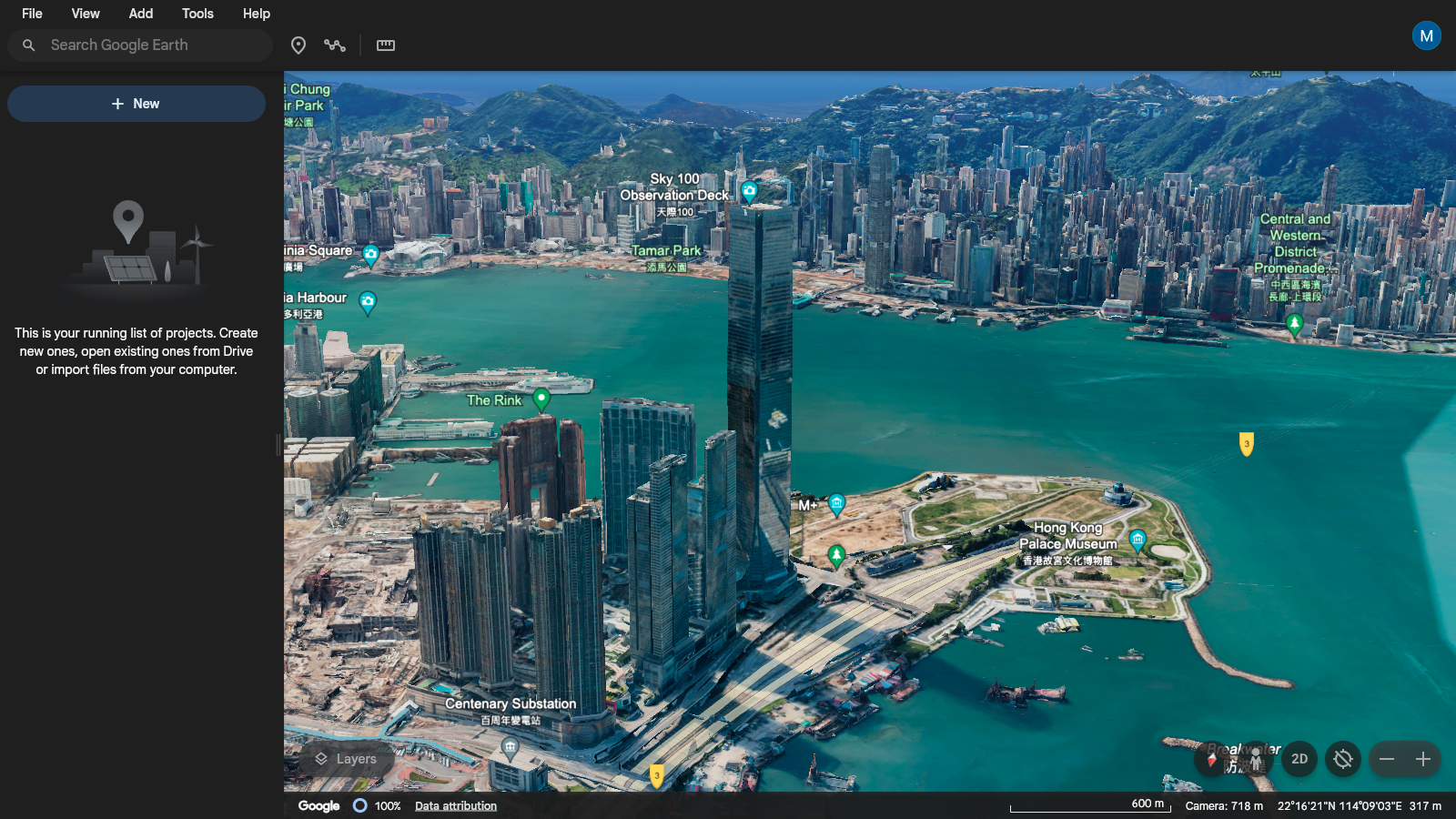The width and height of the screenshot is (1456, 819).
Task: Open the Data attribution link
Action: [x=456, y=806]
